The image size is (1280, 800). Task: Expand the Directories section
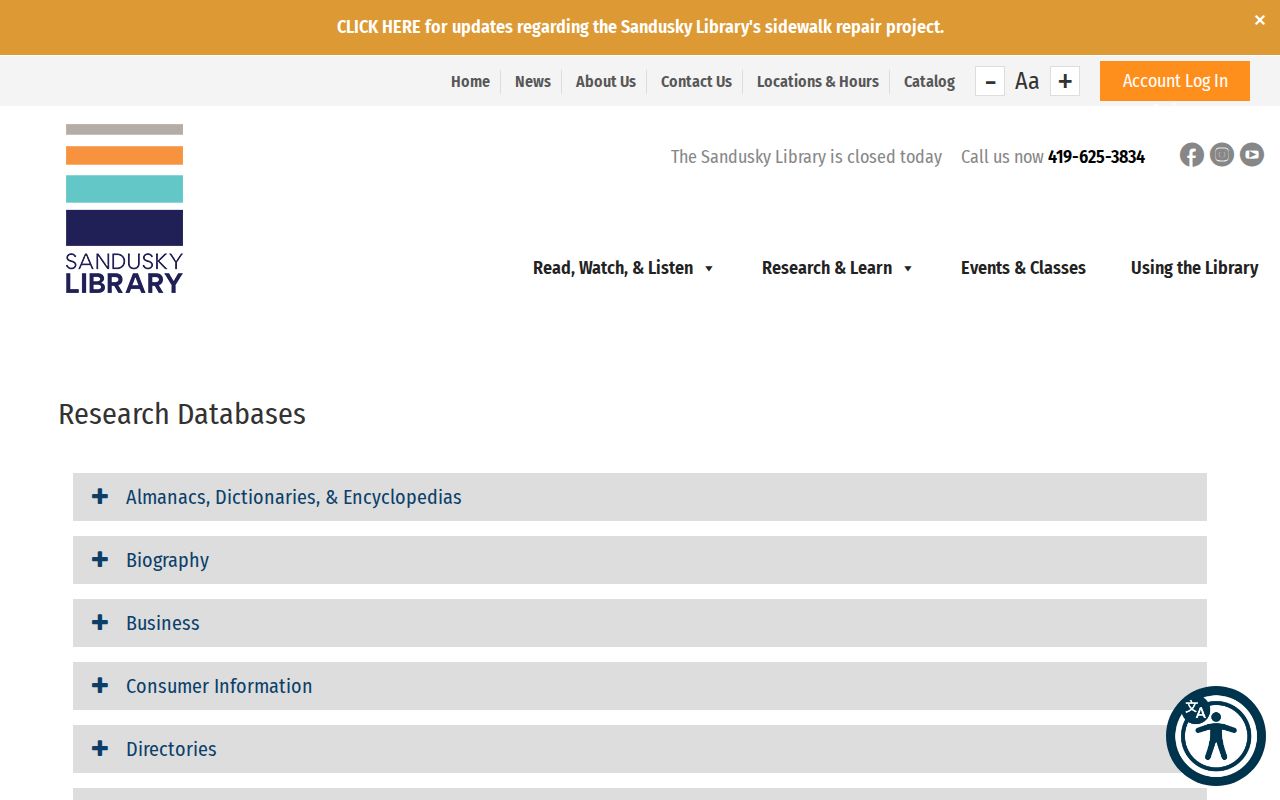640,749
